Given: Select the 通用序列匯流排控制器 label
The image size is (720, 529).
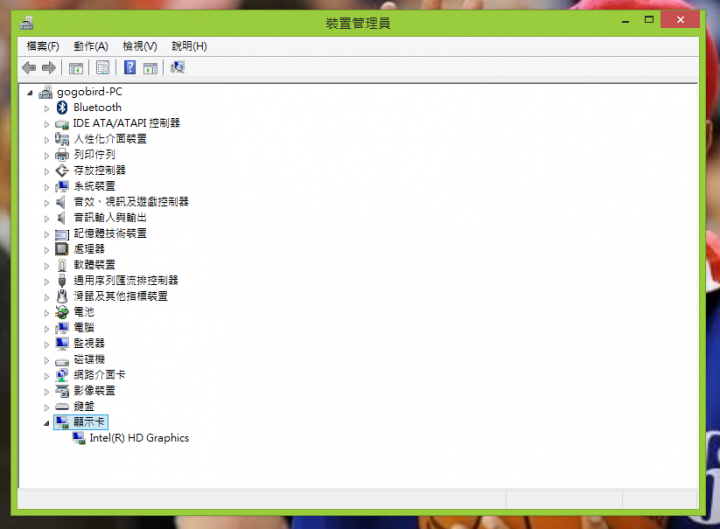Looking at the screenshot, I should (126, 281).
